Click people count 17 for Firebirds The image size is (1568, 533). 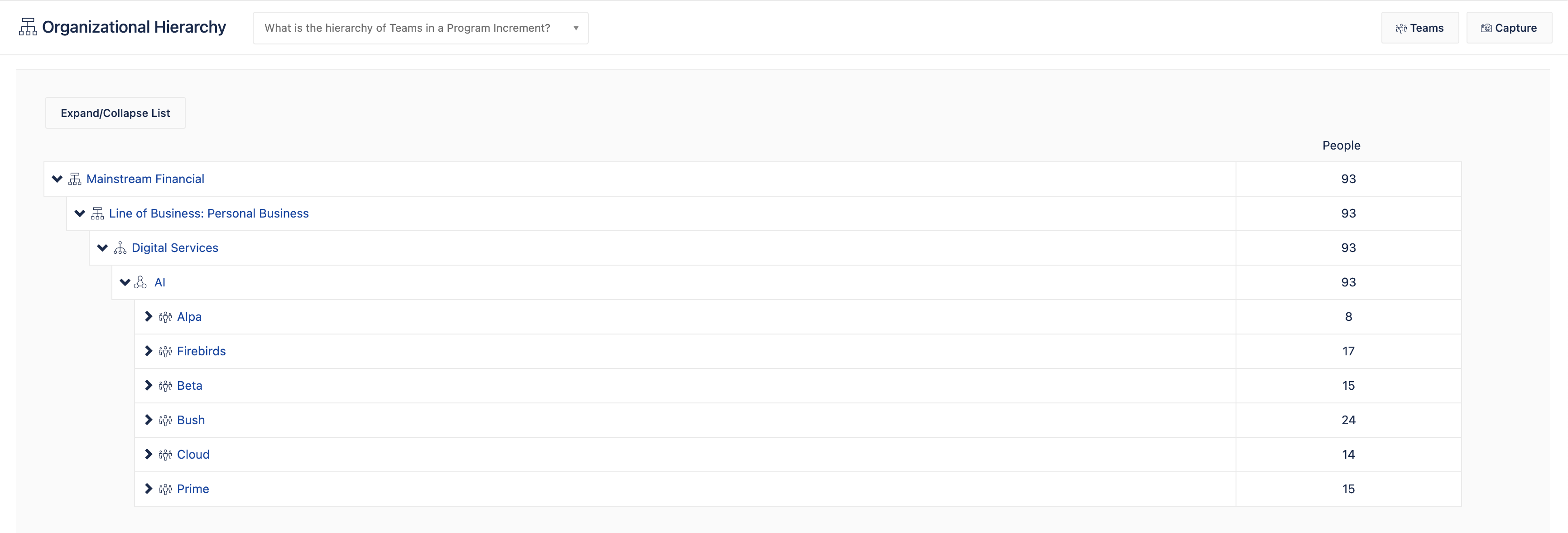(1348, 351)
